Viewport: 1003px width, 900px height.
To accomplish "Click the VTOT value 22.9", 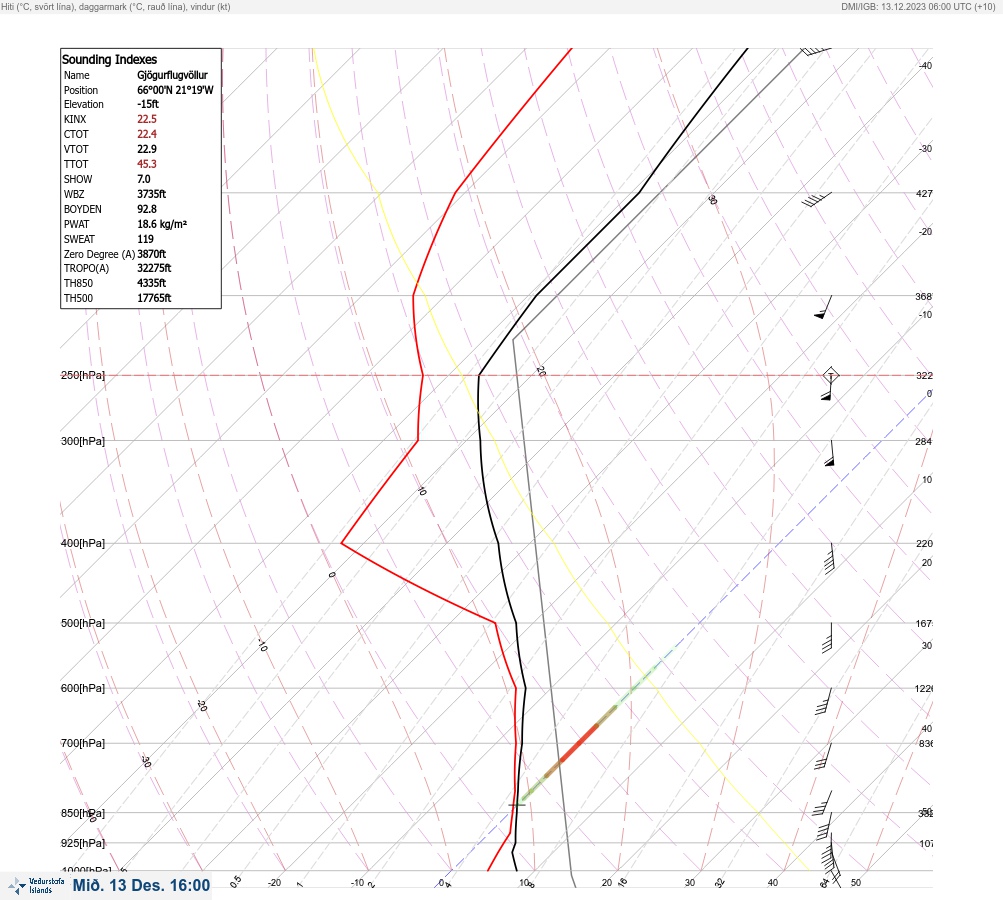I will 146,149.
